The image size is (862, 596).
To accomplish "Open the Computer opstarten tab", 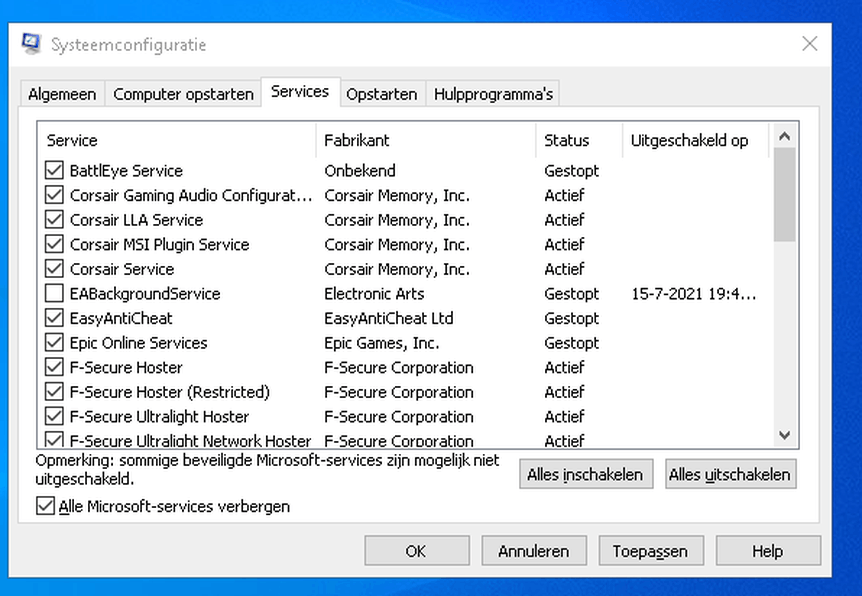I will pos(183,94).
